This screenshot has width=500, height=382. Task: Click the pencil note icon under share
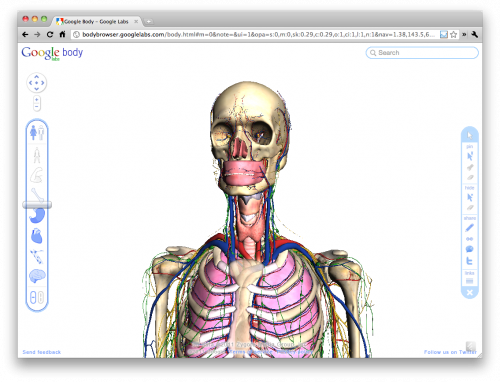pos(470,228)
